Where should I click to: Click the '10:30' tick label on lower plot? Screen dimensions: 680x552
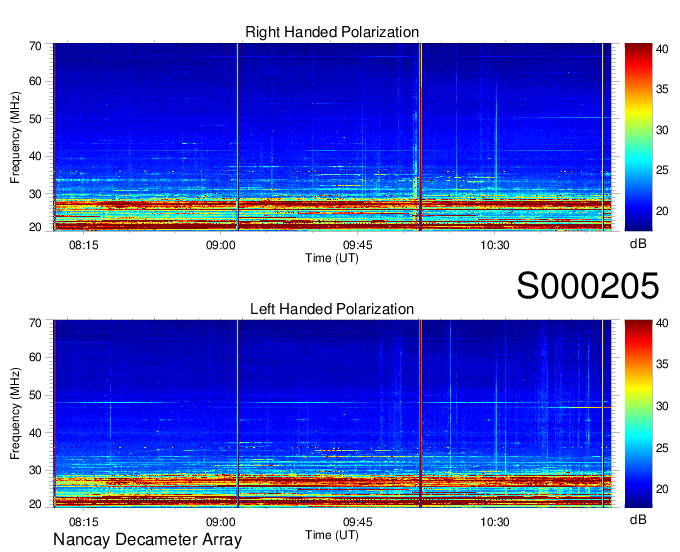point(495,522)
